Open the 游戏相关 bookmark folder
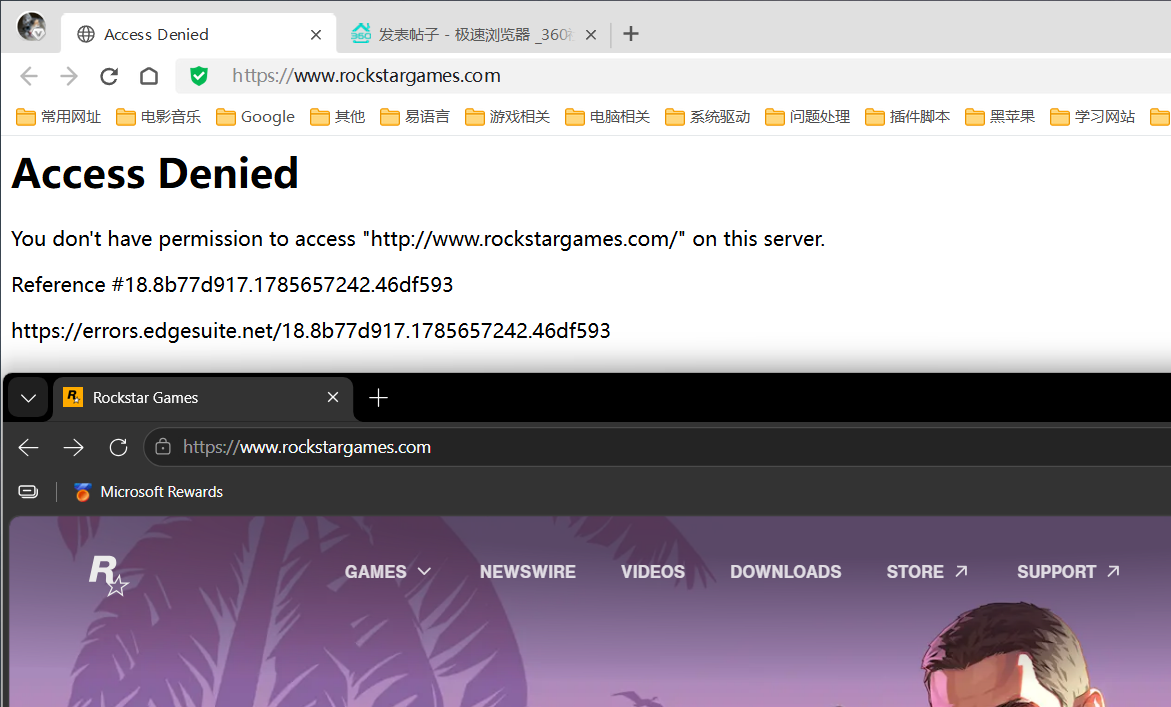The height and width of the screenshot is (707, 1171). [507, 116]
